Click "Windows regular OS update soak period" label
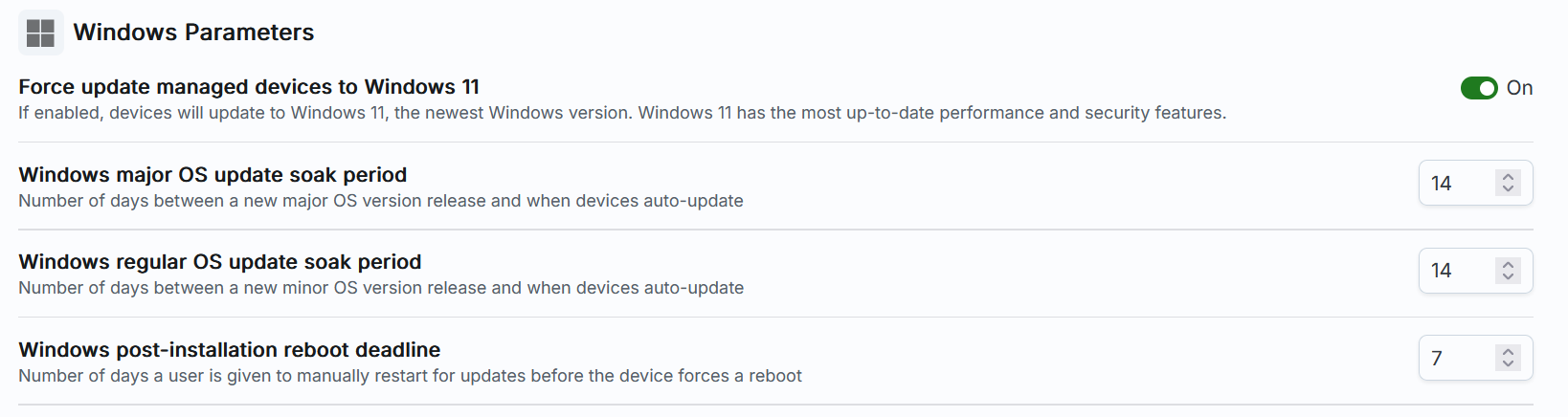Screen dimensions: 1568x417 [x=220, y=262]
